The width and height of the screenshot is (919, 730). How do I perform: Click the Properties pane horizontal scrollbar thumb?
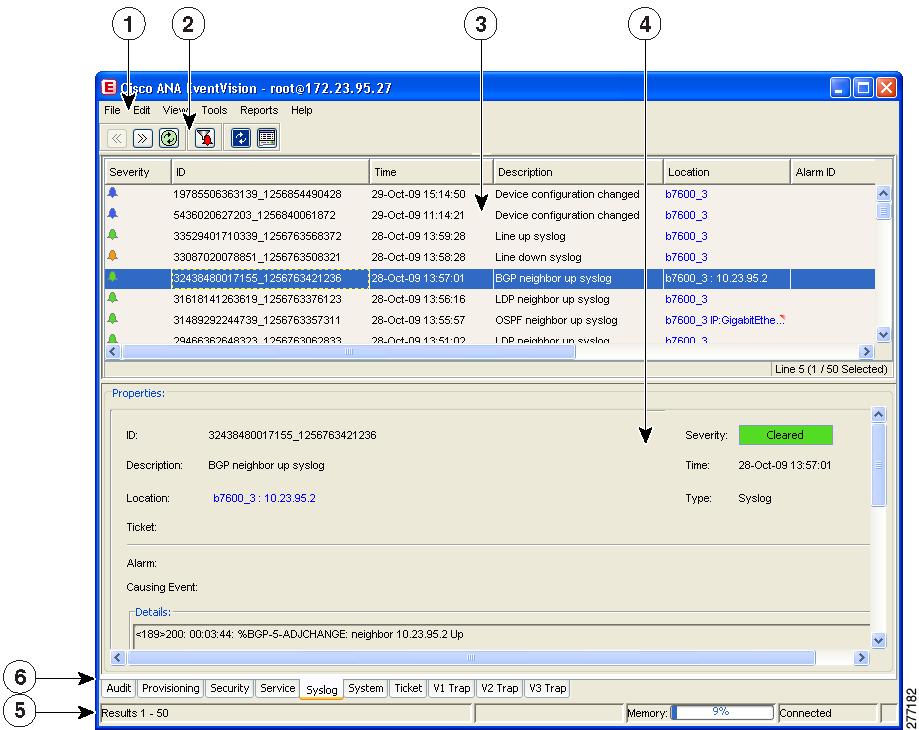pyautogui.click(x=471, y=657)
